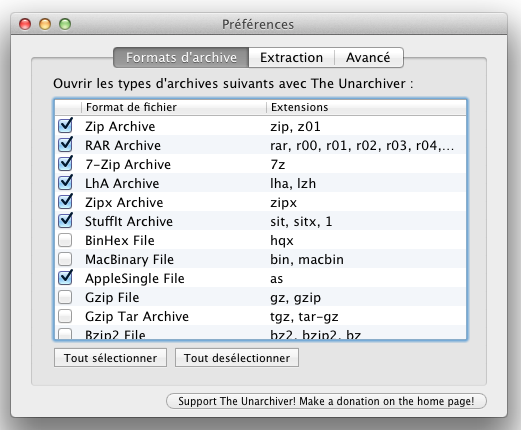
Task: Select the Zipx Archive row text
Action: 124,203
